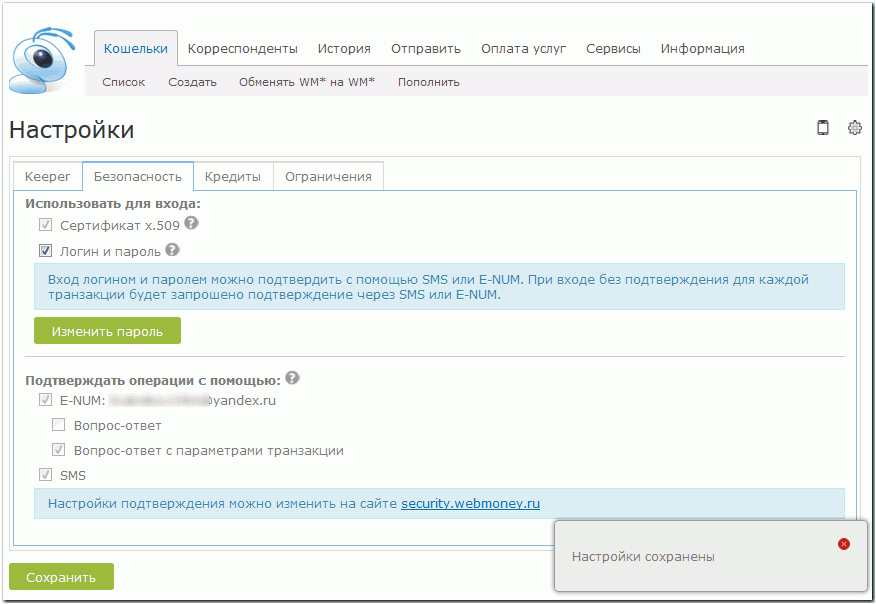Click the settings gear icon
The image size is (876, 604).
(854, 127)
